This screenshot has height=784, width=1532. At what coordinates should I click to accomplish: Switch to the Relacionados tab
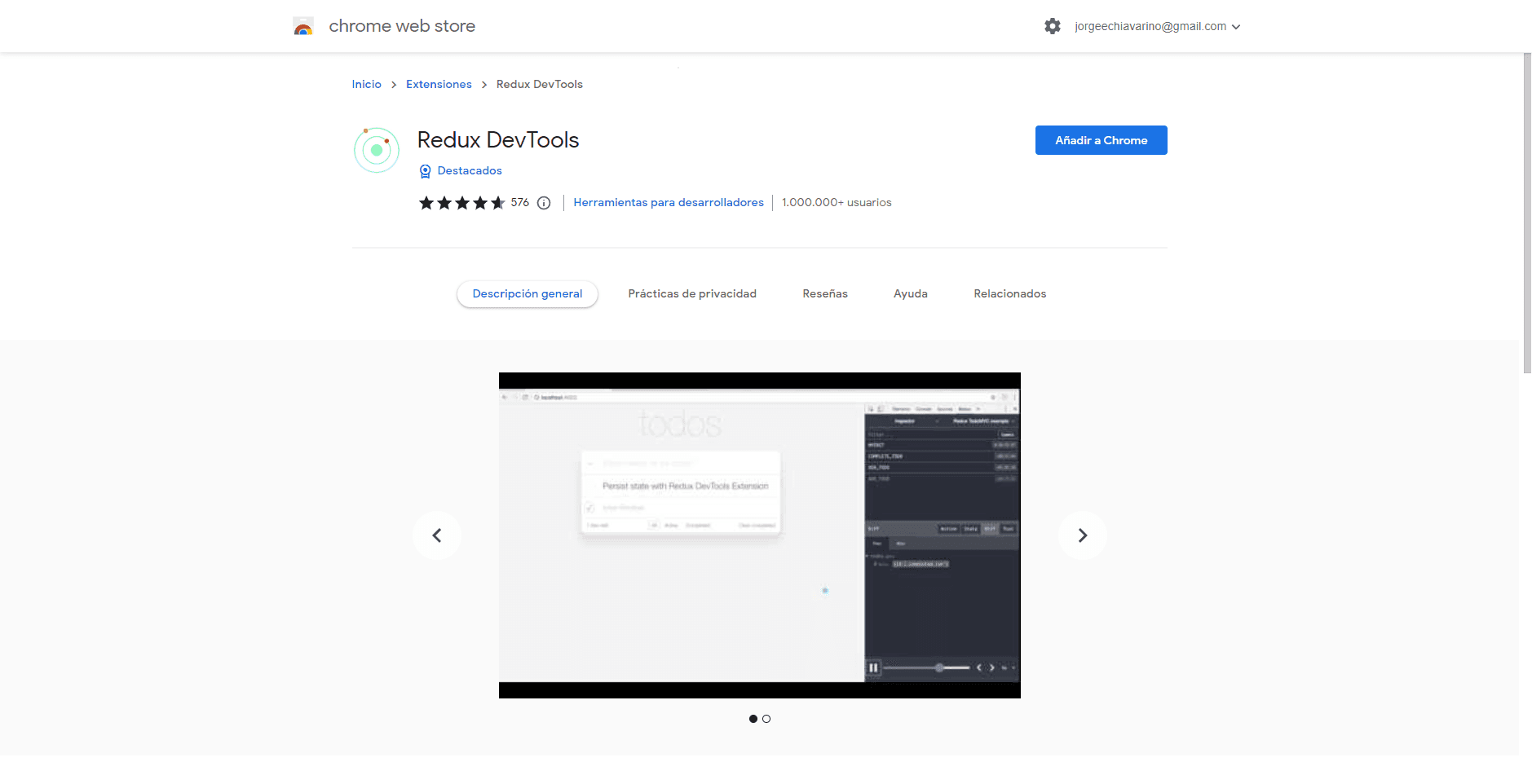click(x=1009, y=293)
